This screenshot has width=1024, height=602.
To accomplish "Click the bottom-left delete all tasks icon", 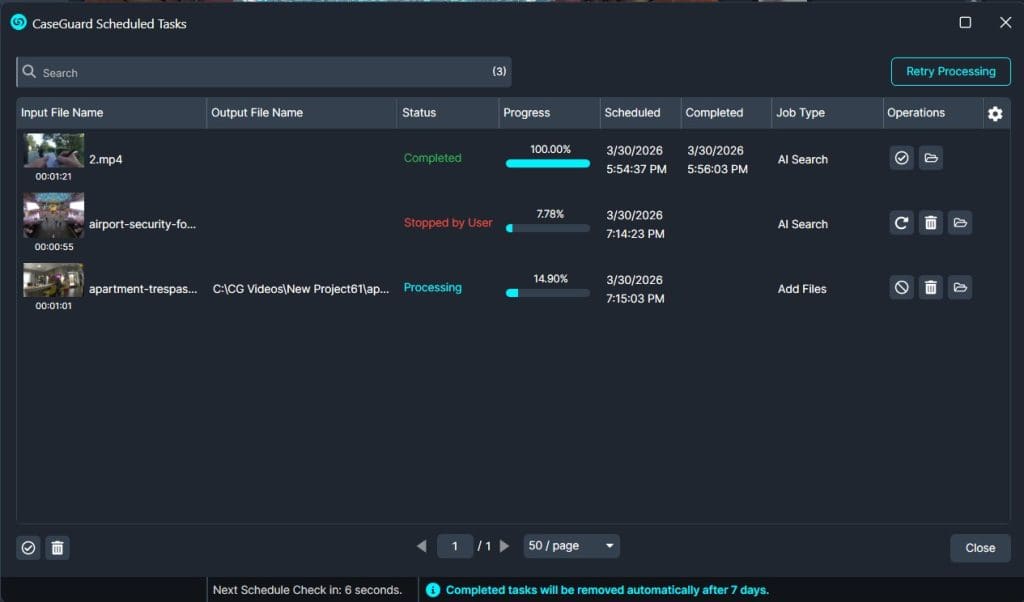I will [58, 548].
